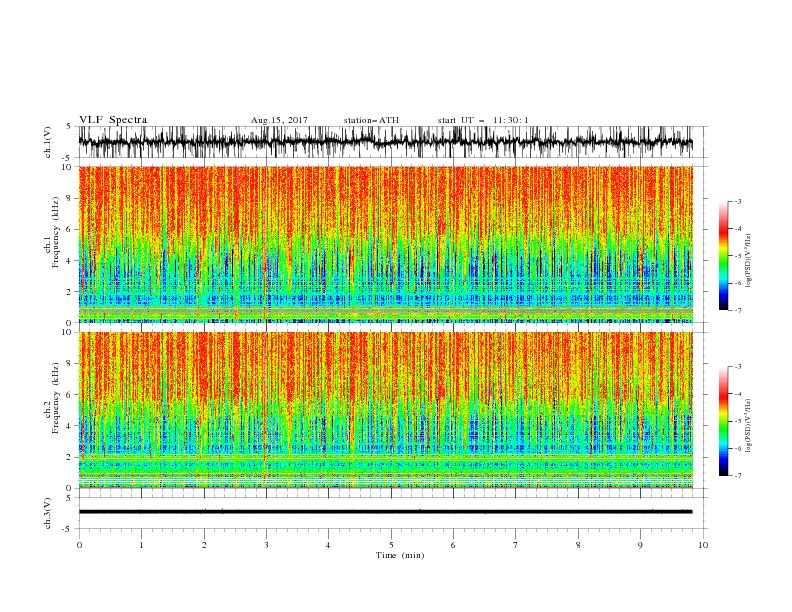This screenshot has height=612, width=792.
Task: Click the upper PSD color scale bar
Action: click(x=723, y=256)
